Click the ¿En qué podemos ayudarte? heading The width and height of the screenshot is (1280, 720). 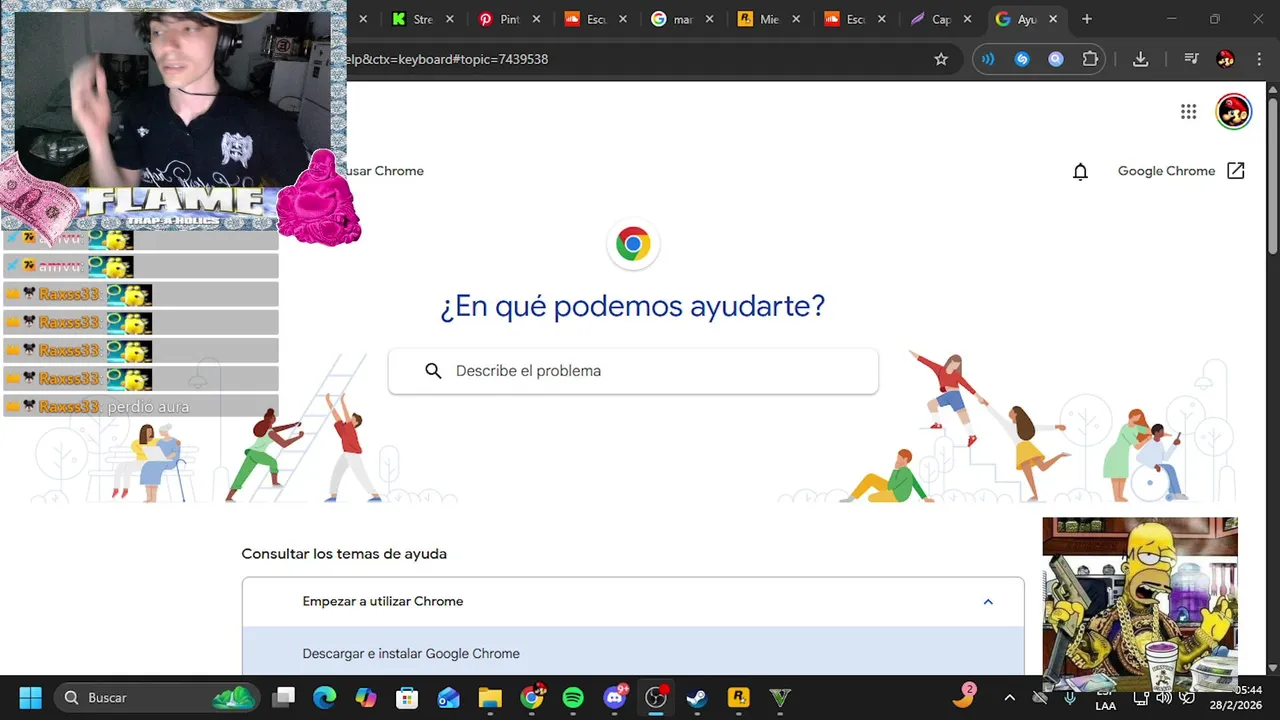(633, 306)
